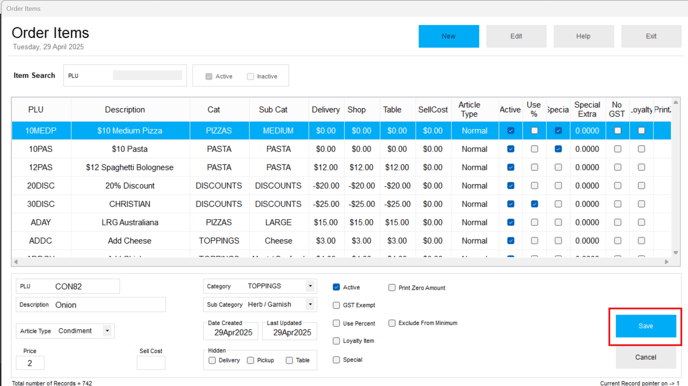Click the horizontal scrollbar right arrow

(x=666, y=262)
